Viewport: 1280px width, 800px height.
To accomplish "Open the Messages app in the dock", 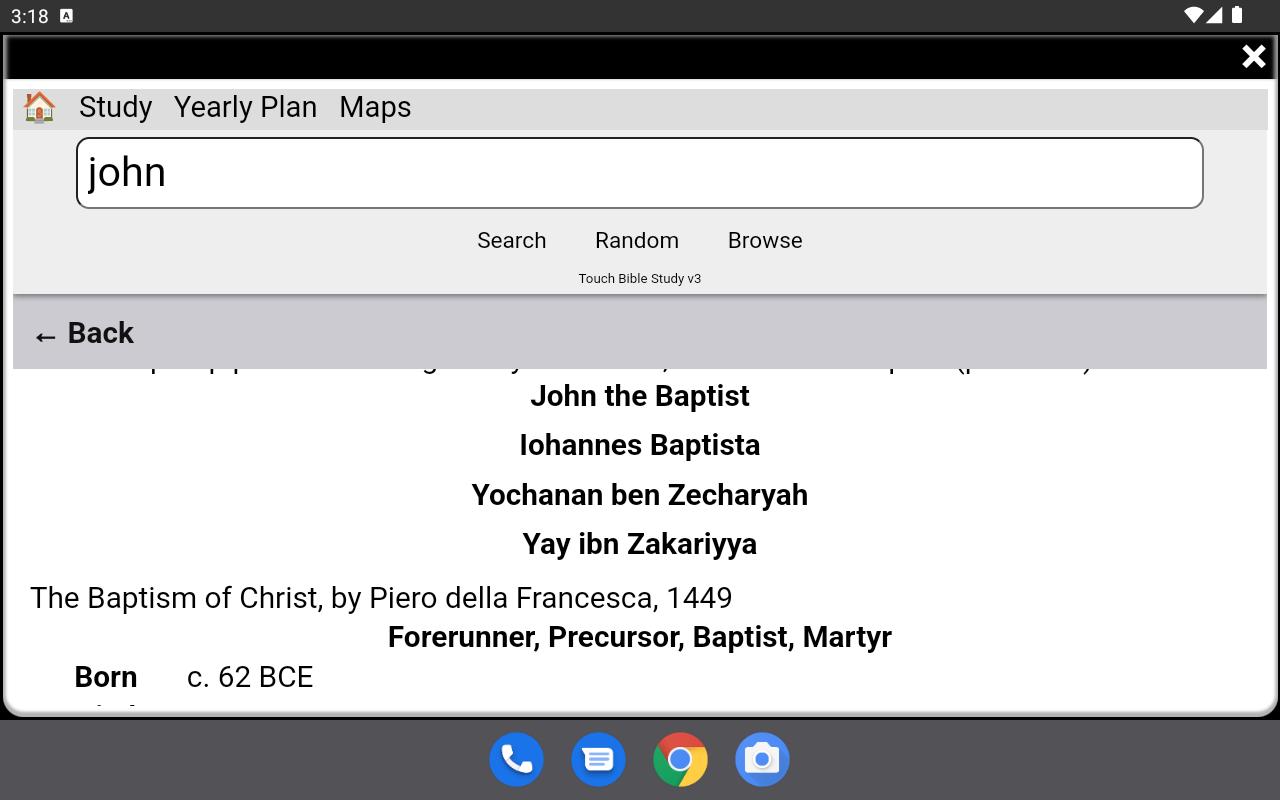I will 598,760.
